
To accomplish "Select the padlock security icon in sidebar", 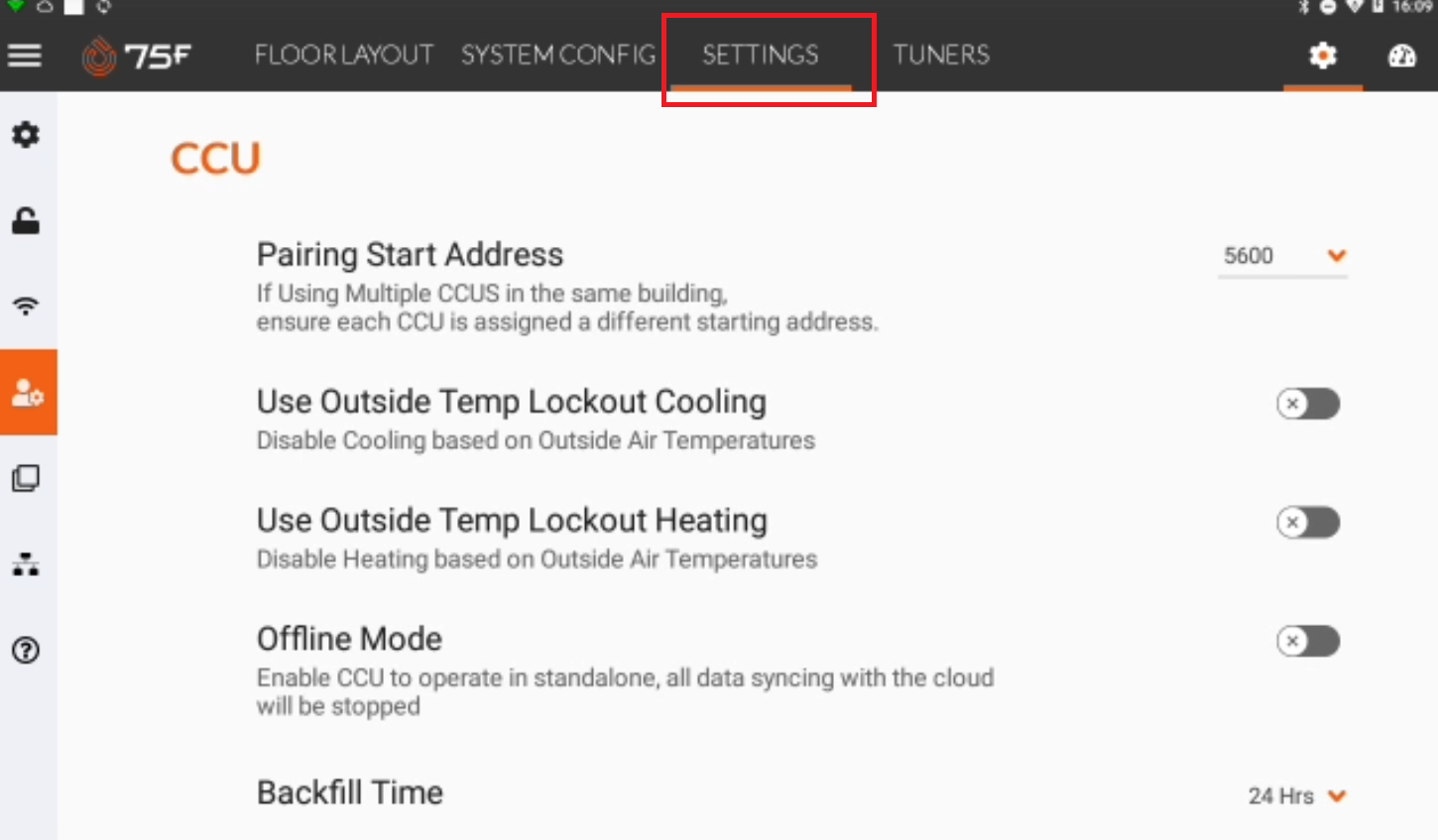I will point(25,220).
